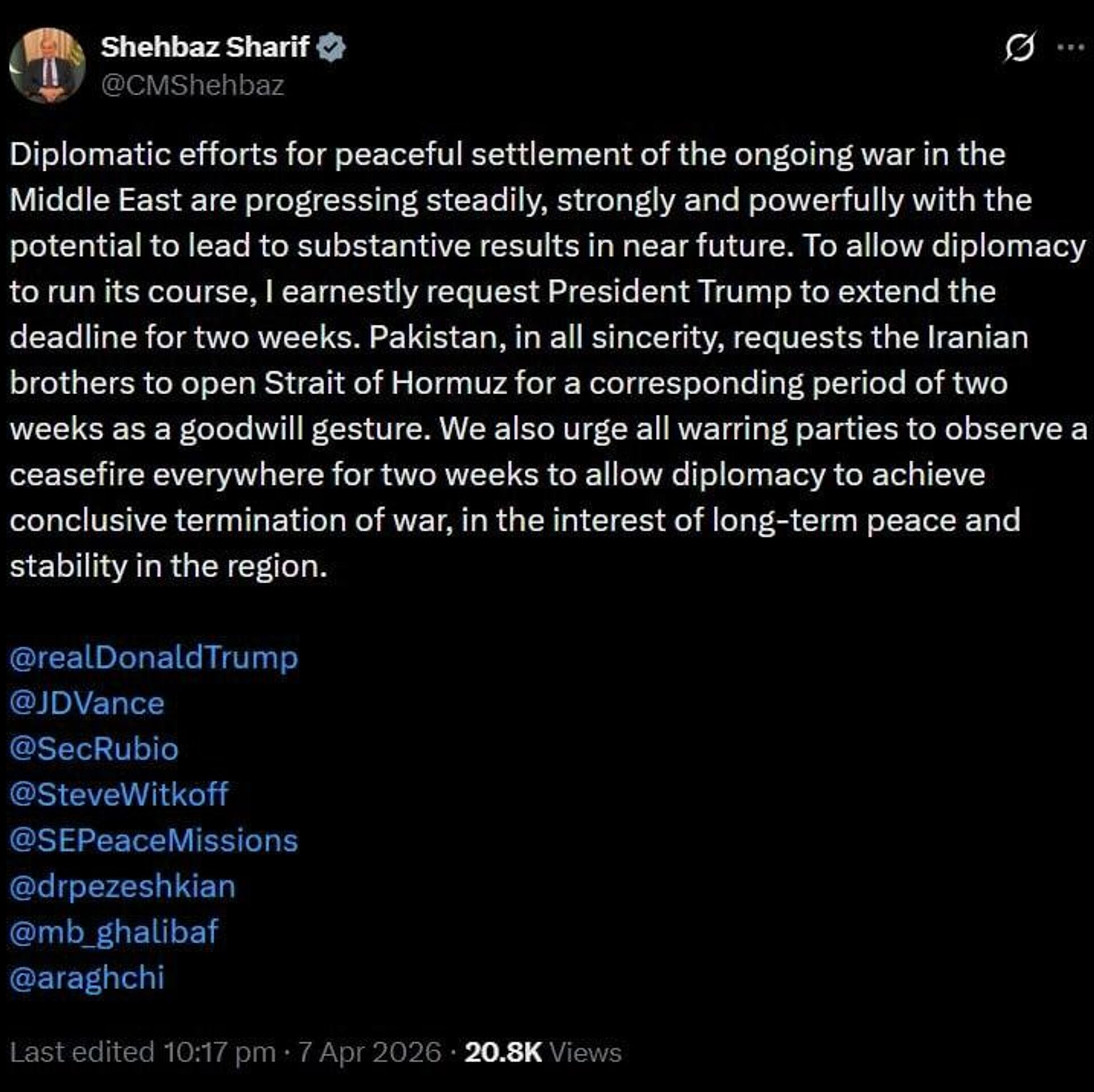This screenshot has width=1094, height=1092.
Task: Click the @SEPeaceMissions mention
Action: click(154, 841)
